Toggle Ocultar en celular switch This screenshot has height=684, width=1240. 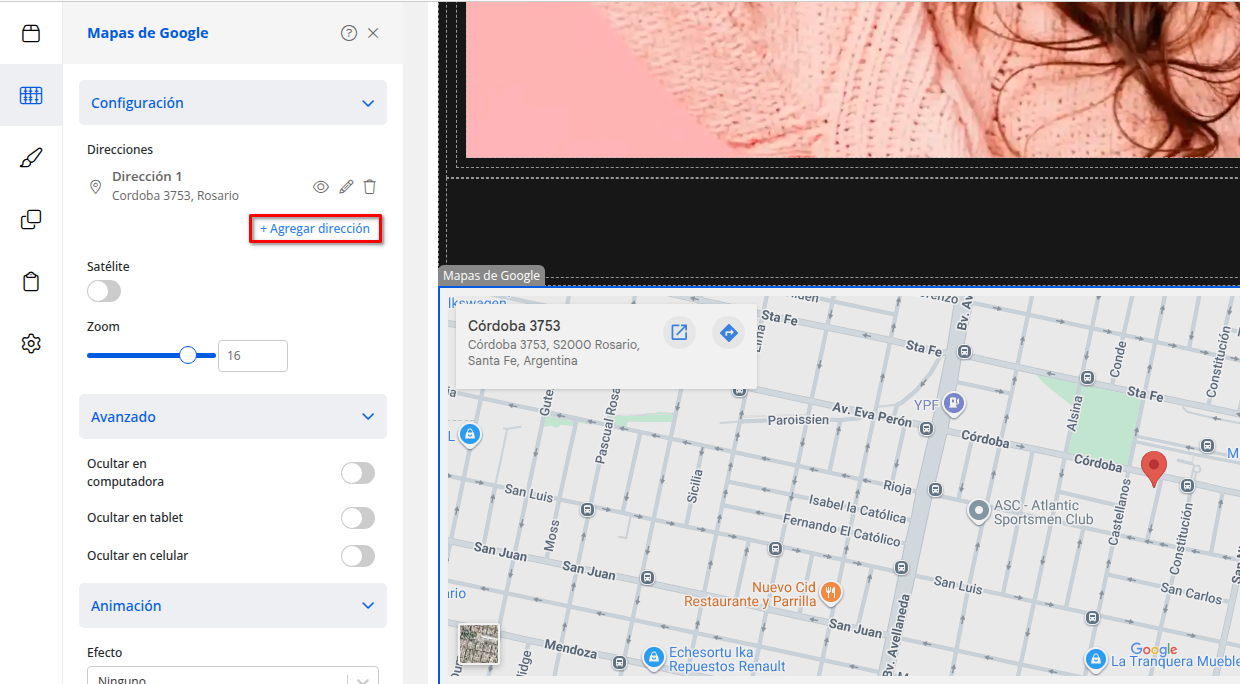(357, 556)
